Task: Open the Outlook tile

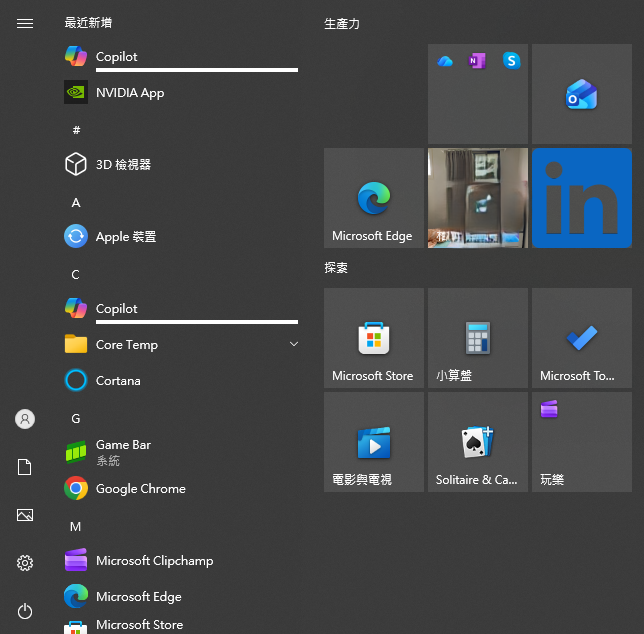Action: [x=582, y=94]
